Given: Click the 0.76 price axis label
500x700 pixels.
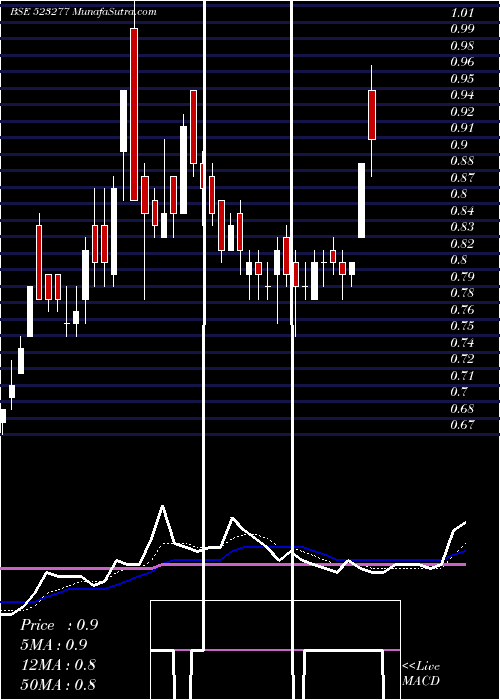Looking at the screenshot, I should [x=461, y=310].
